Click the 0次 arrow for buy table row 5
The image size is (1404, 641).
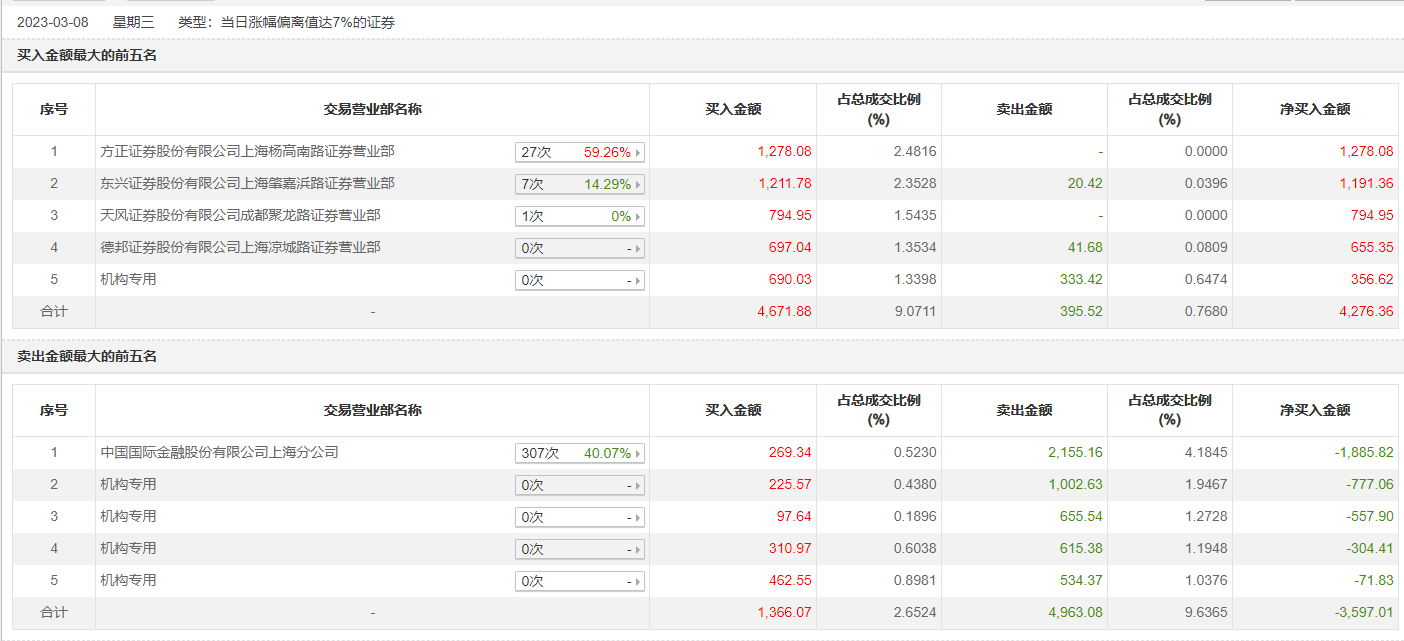click(x=638, y=281)
